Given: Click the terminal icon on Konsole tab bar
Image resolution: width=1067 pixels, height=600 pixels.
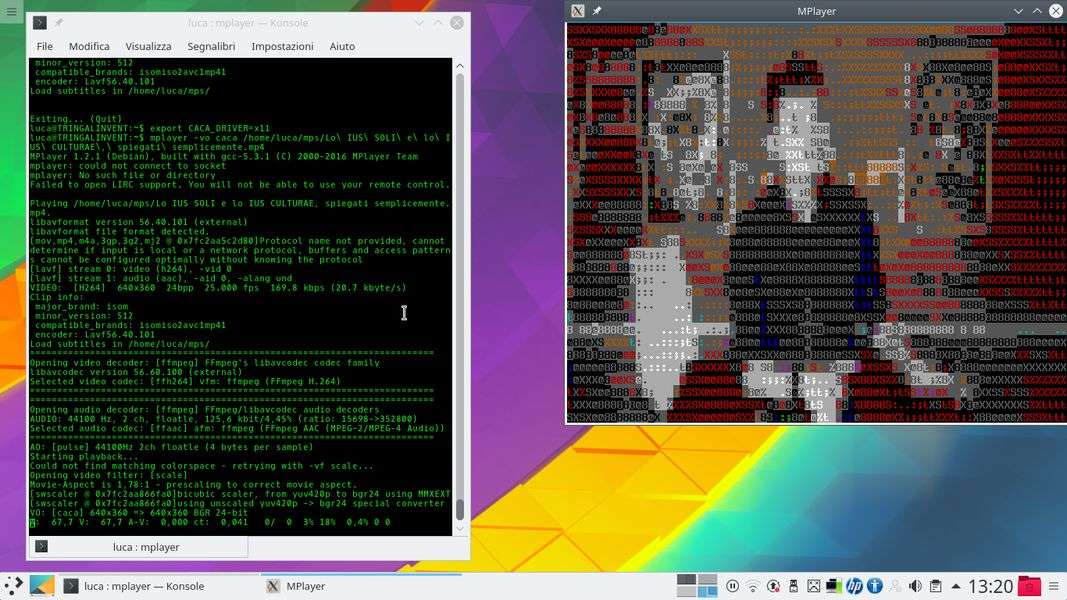Looking at the screenshot, I should coord(42,546).
